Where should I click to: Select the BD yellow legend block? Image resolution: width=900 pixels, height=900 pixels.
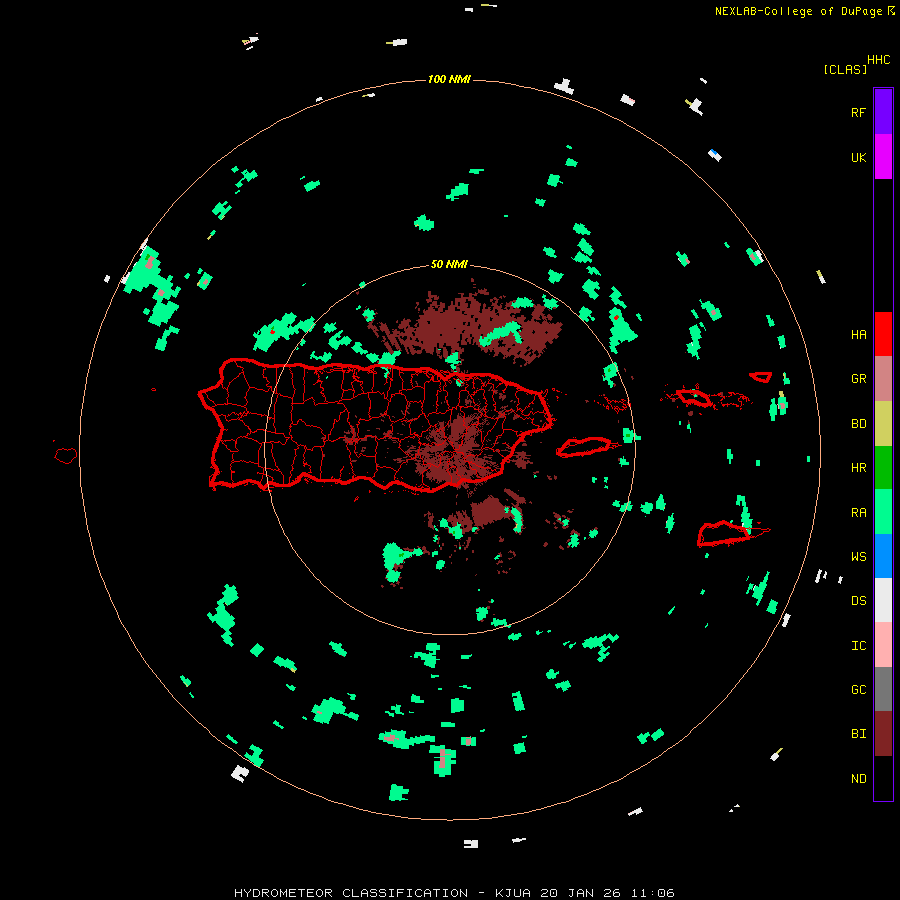(x=883, y=423)
